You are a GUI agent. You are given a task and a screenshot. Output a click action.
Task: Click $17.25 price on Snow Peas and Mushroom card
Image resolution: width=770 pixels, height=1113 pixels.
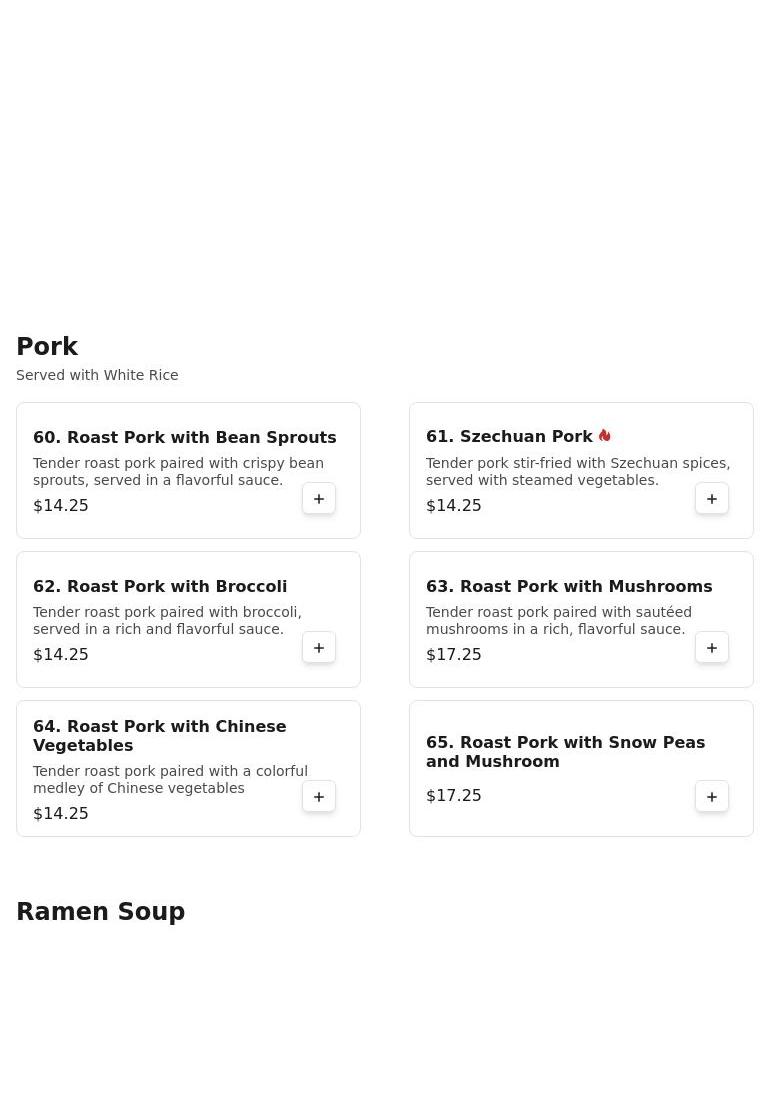[454, 796]
